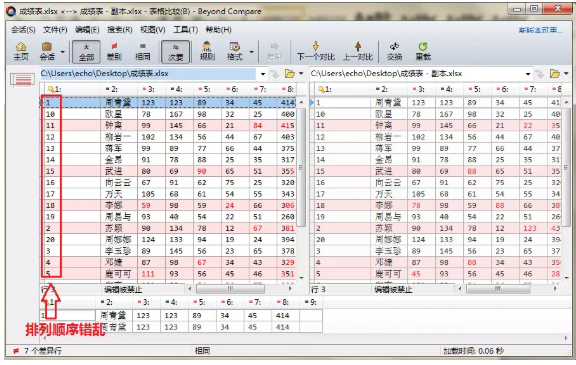
Task: Swap sides with the 交换 icon
Action: pos(394,51)
